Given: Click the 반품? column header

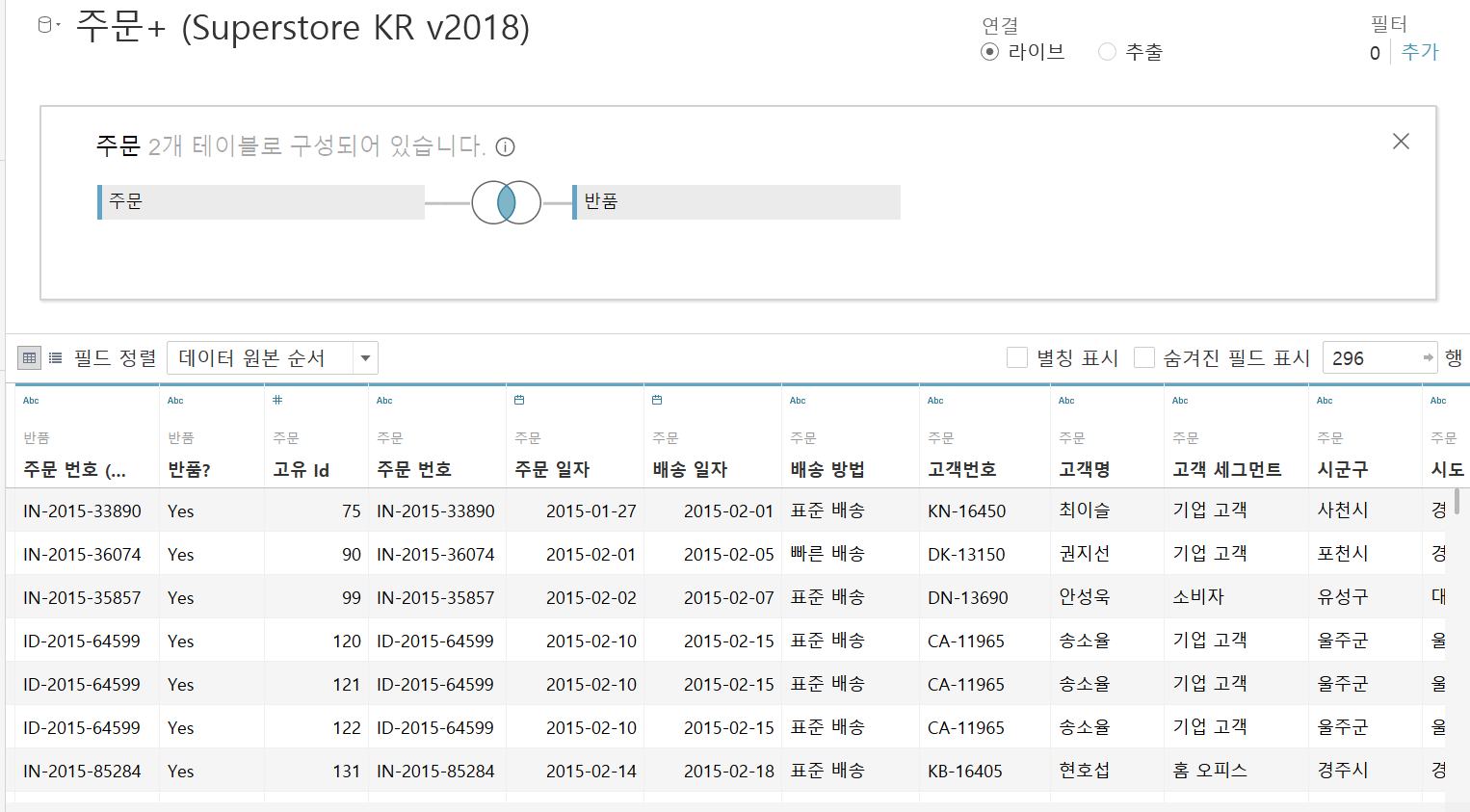Looking at the screenshot, I should tap(189, 470).
